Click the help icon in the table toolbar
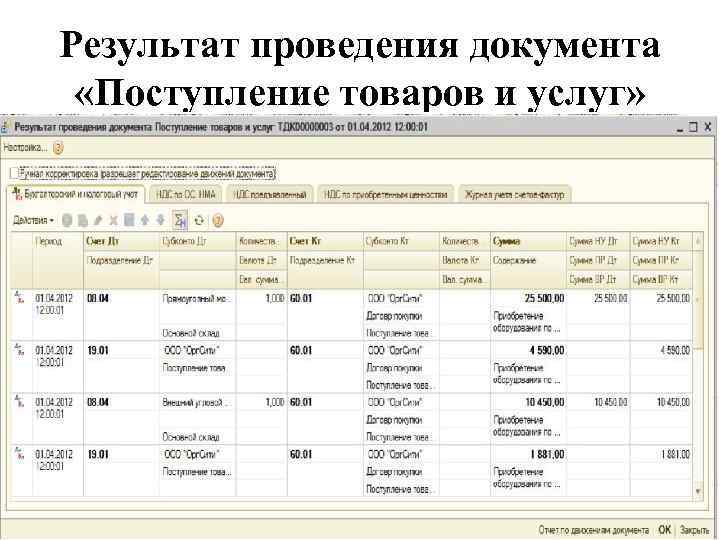The height and width of the screenshot is (540, 720). 218,221
